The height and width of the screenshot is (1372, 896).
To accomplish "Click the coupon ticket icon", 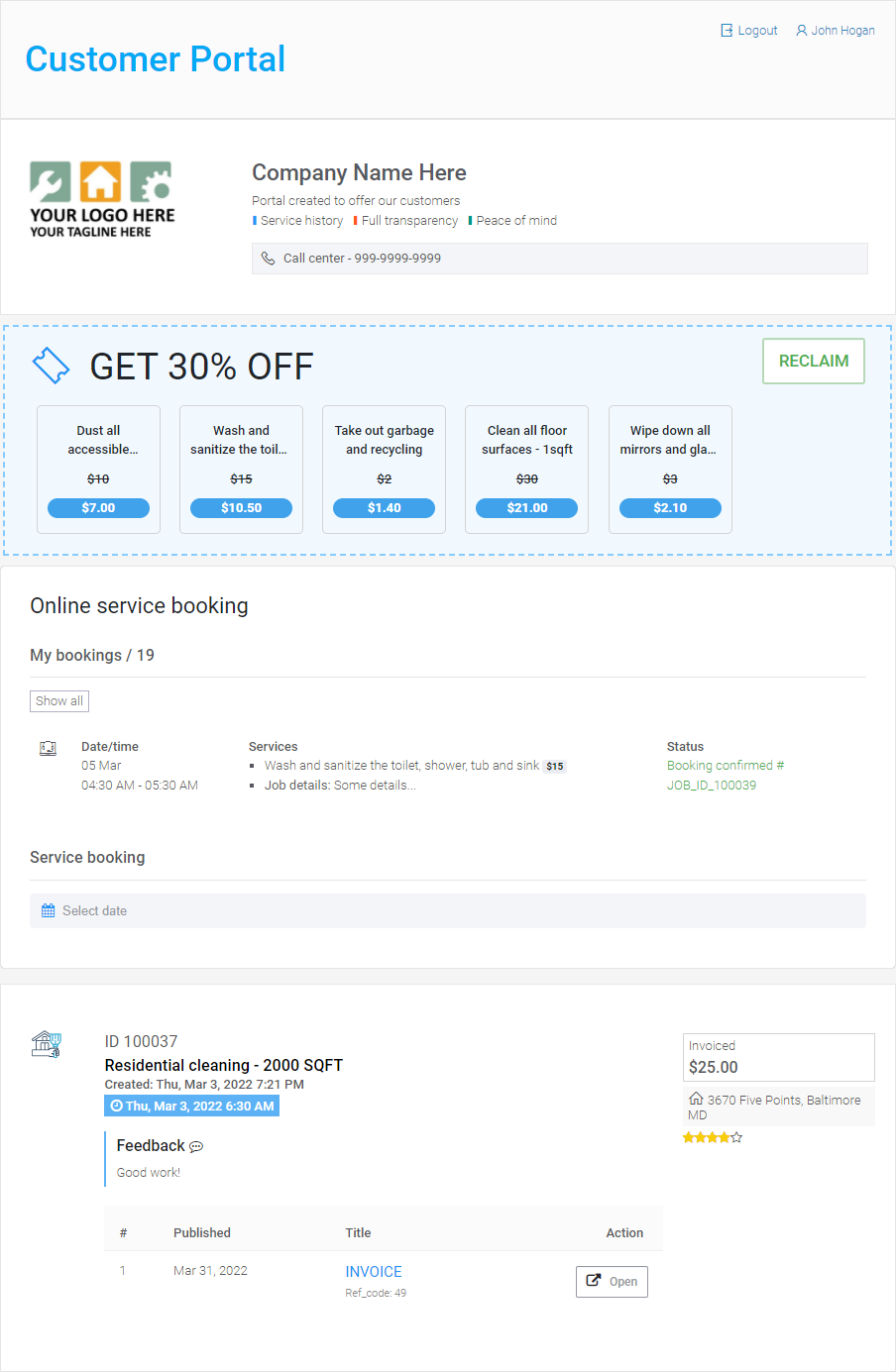I will pos(52,366).
